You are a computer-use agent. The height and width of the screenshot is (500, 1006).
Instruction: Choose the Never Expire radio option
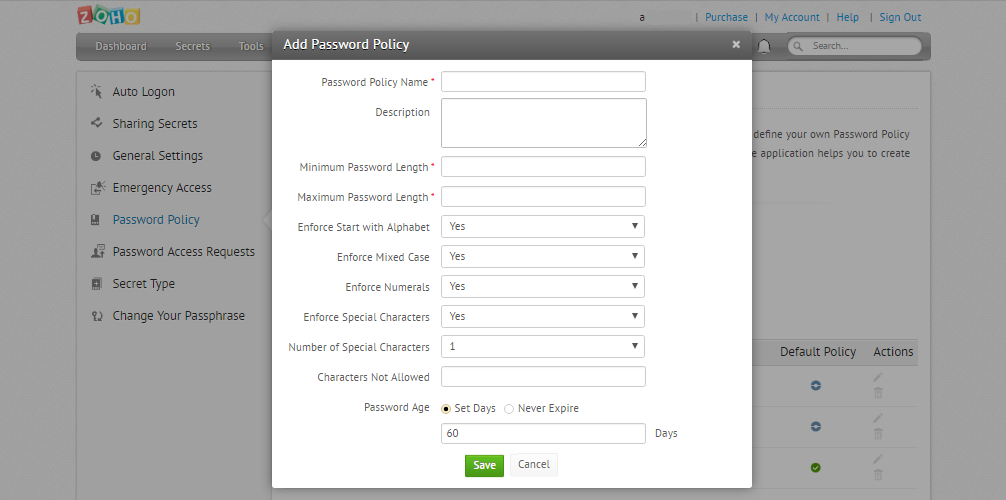point(509,409)
